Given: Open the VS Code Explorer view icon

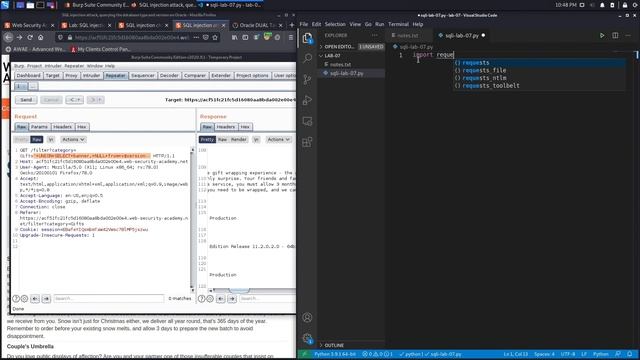Looking at the screenshot, I should pyautogui.click(x=307, y=38).
